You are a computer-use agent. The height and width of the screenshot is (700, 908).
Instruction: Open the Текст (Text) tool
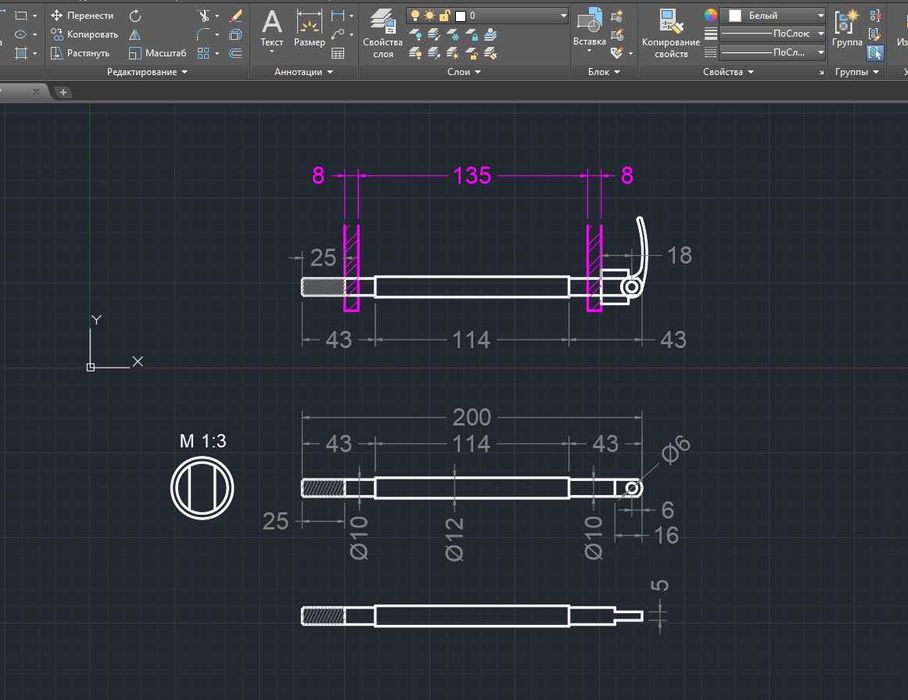point(272,30)
